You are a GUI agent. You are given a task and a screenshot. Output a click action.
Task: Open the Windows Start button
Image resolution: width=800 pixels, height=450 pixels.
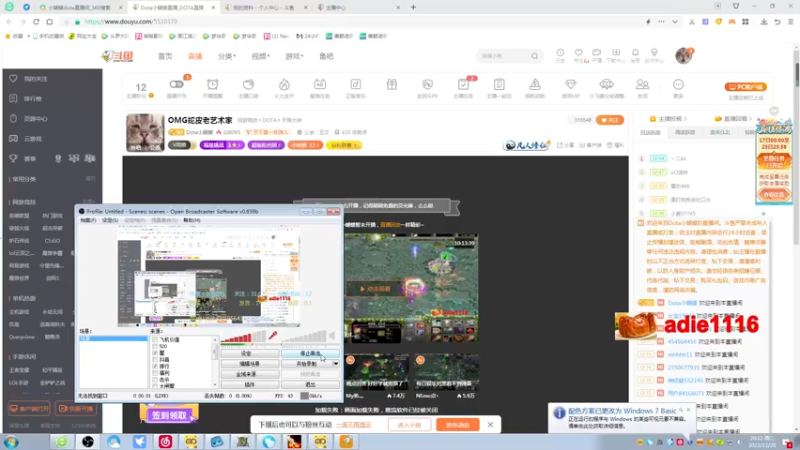coord(11,442)
